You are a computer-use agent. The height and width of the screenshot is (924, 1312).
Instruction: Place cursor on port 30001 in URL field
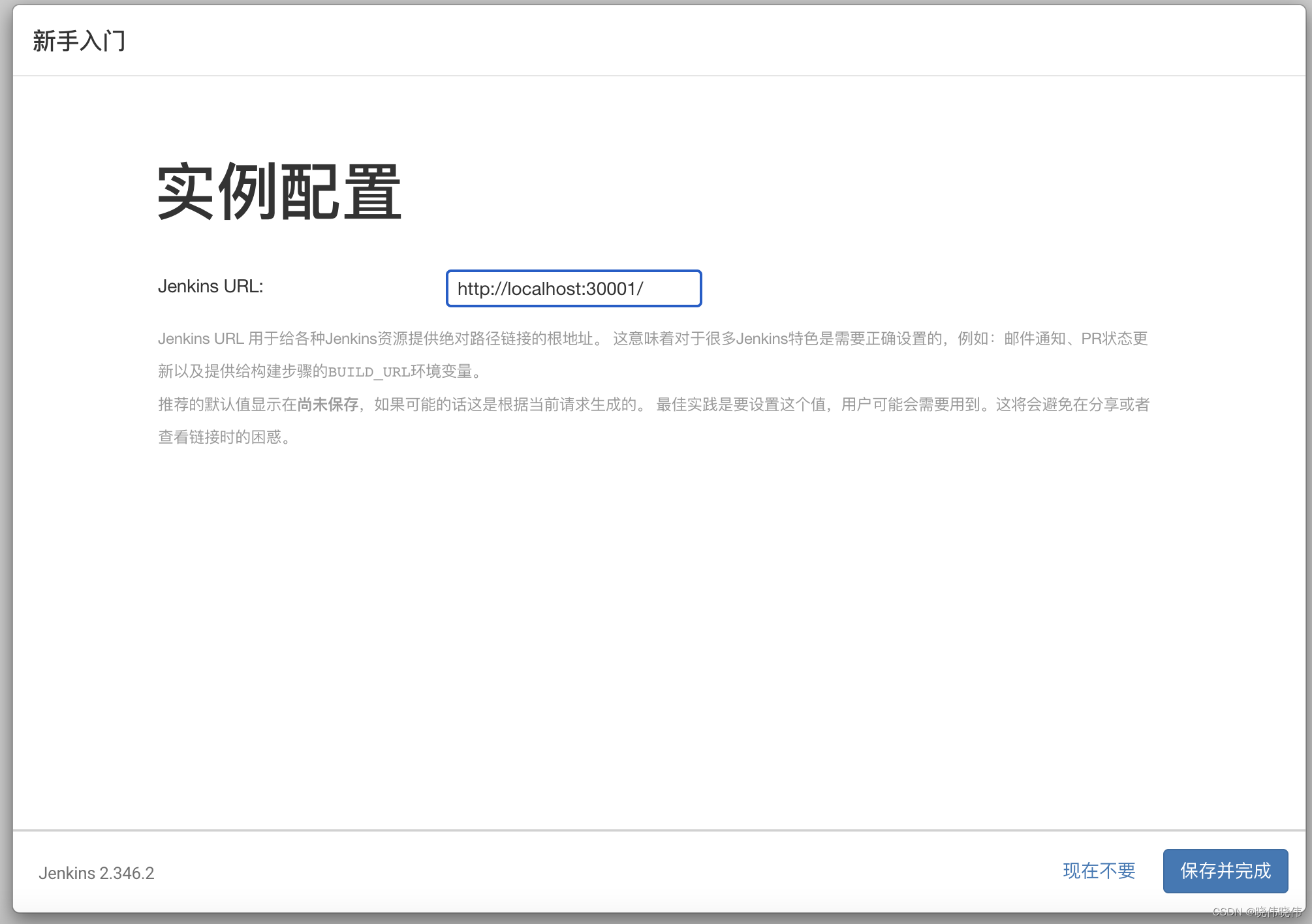coord(611,289)
